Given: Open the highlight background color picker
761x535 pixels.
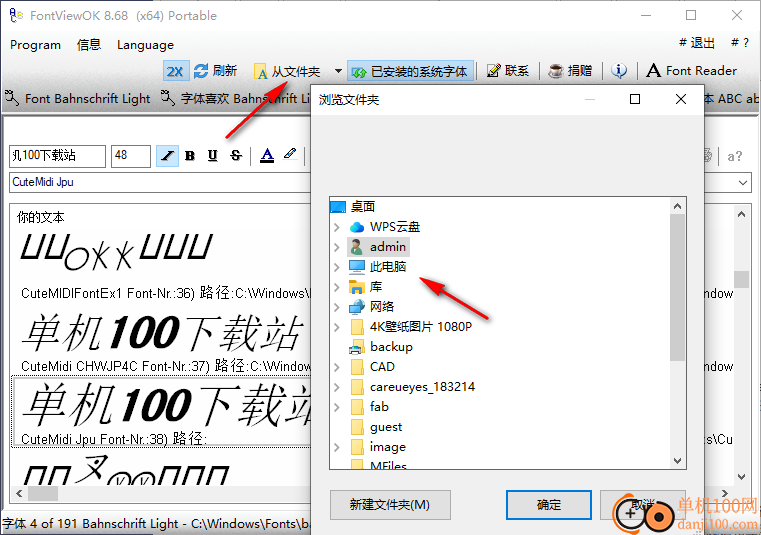Looking at the screenshot, I should tap(290, 155).
